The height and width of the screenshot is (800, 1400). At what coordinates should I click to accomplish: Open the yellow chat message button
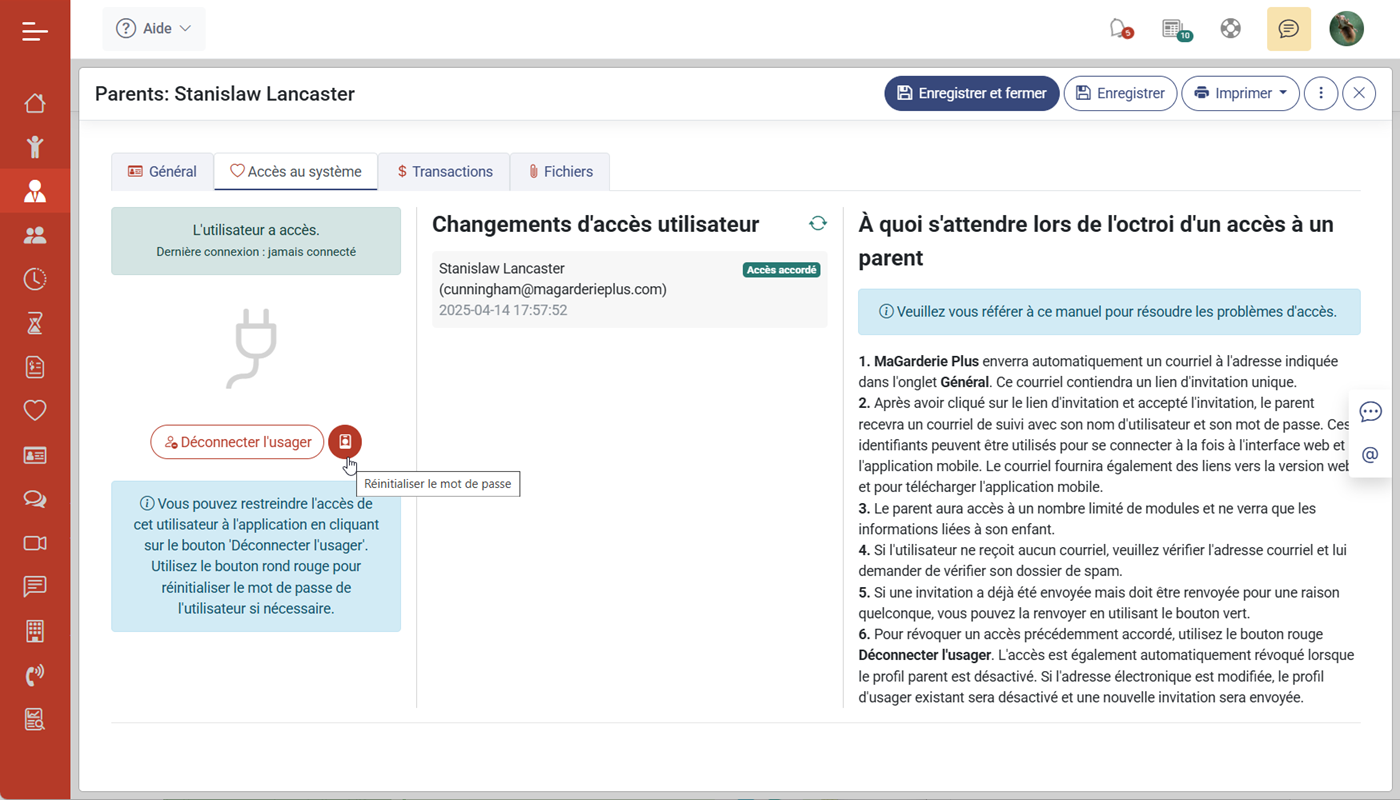(1289, 29)
